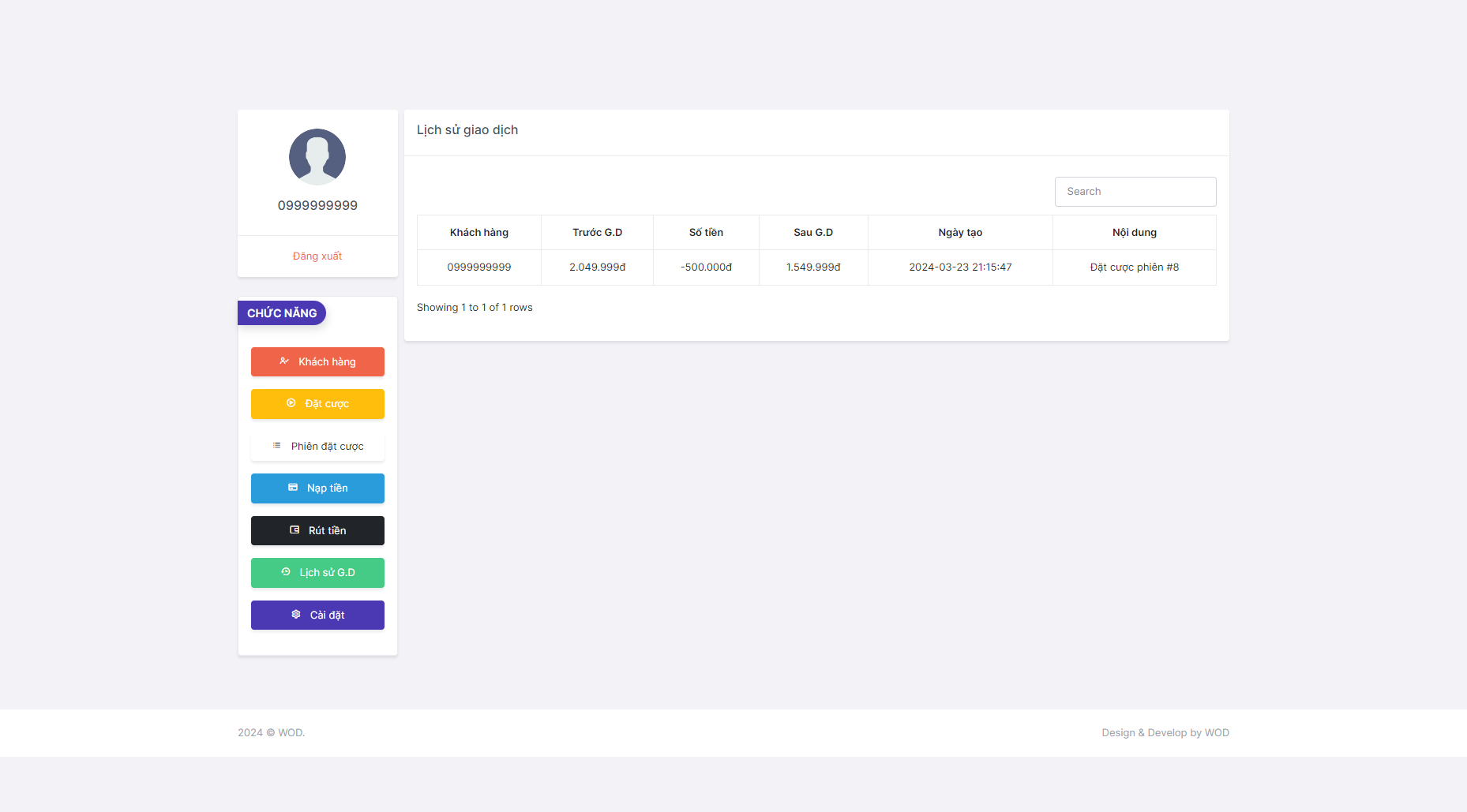Open the Khách hàng button

(317, 361)
